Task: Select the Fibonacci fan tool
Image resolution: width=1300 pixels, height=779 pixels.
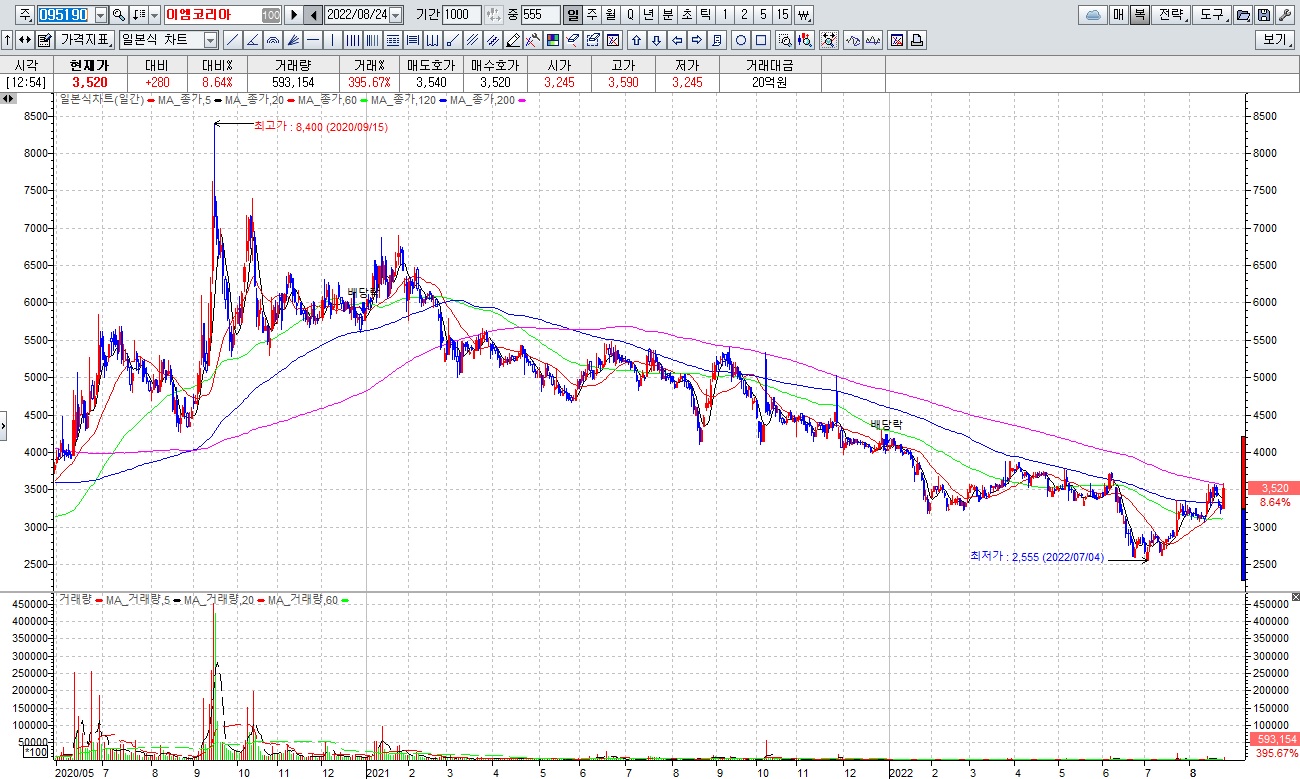Action: [293, 40]
